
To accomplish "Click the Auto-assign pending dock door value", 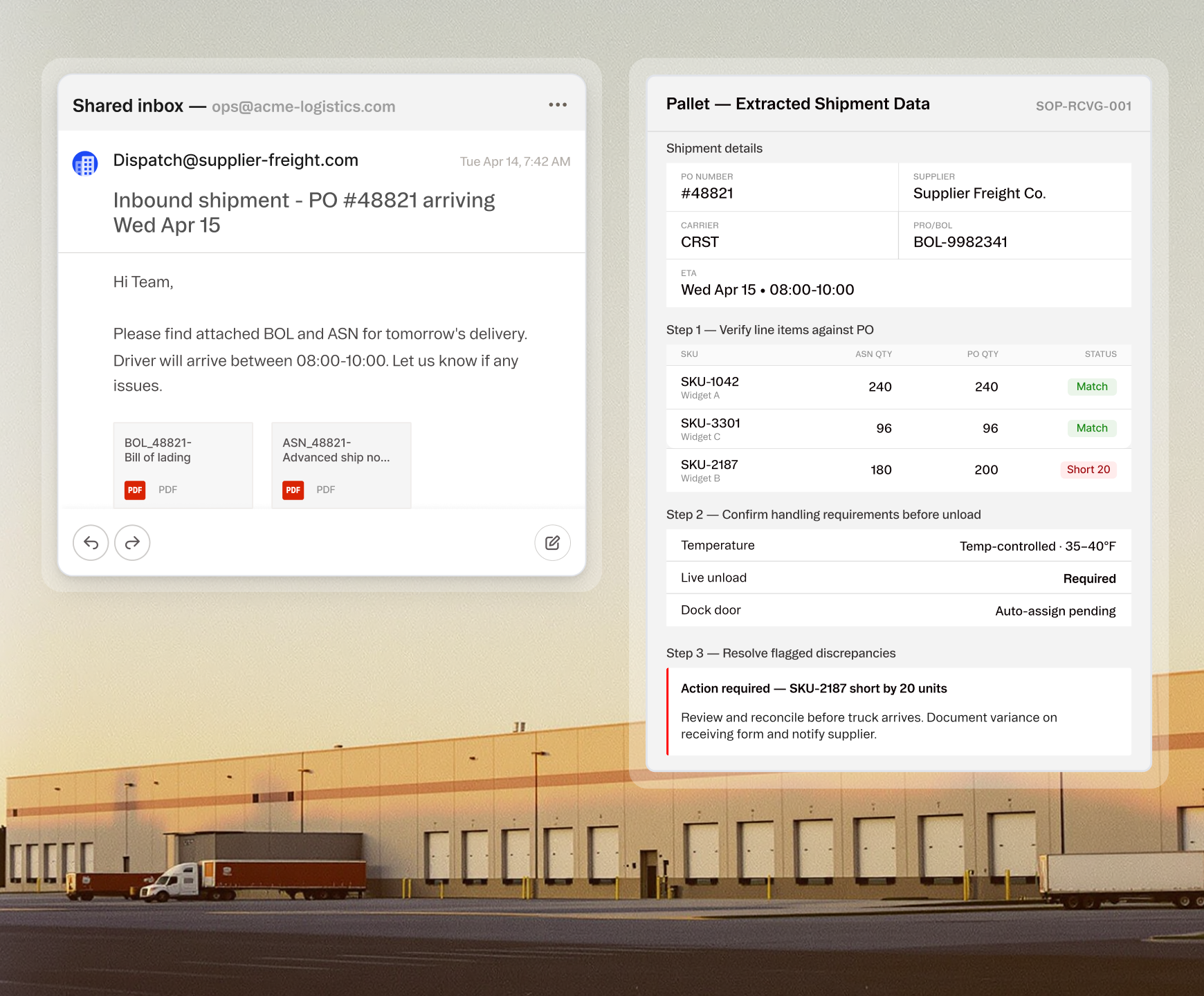I will click(1055, 611).
